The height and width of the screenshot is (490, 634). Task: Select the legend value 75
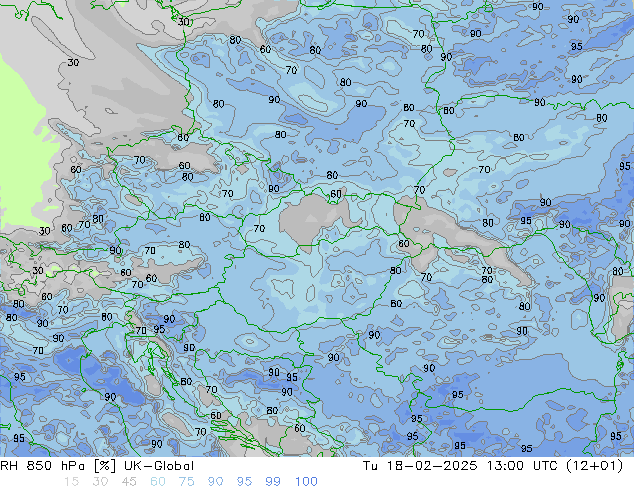[186, 482]
